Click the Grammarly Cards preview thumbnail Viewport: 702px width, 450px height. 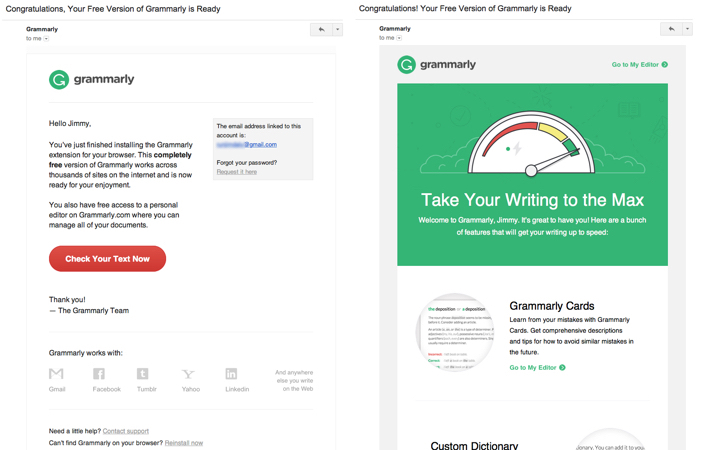coord(454,333)
